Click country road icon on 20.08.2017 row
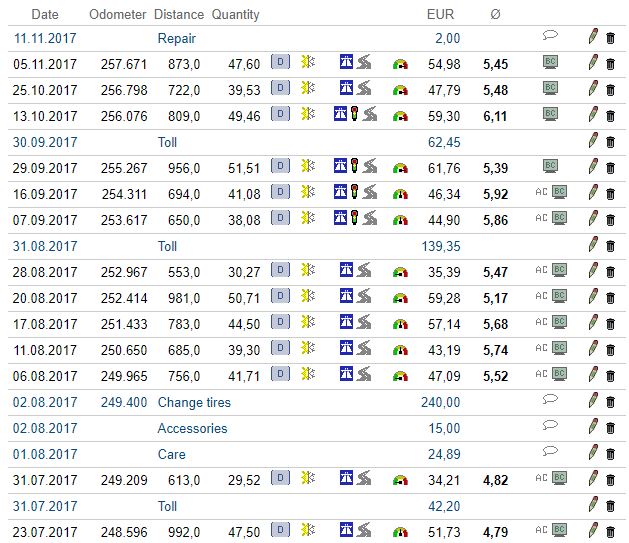 (x=367, y=297)
